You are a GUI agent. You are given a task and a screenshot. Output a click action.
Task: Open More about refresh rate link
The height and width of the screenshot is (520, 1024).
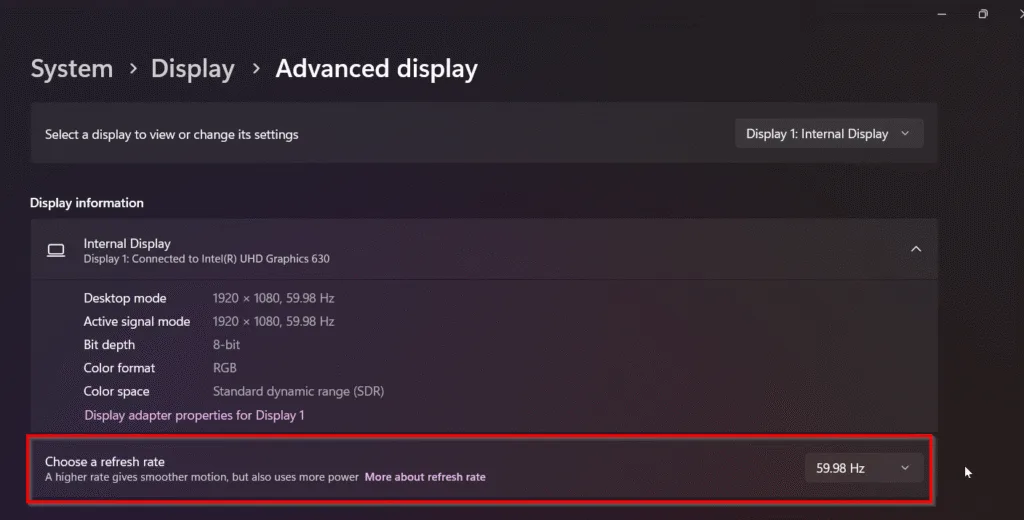tap(425, 477)
